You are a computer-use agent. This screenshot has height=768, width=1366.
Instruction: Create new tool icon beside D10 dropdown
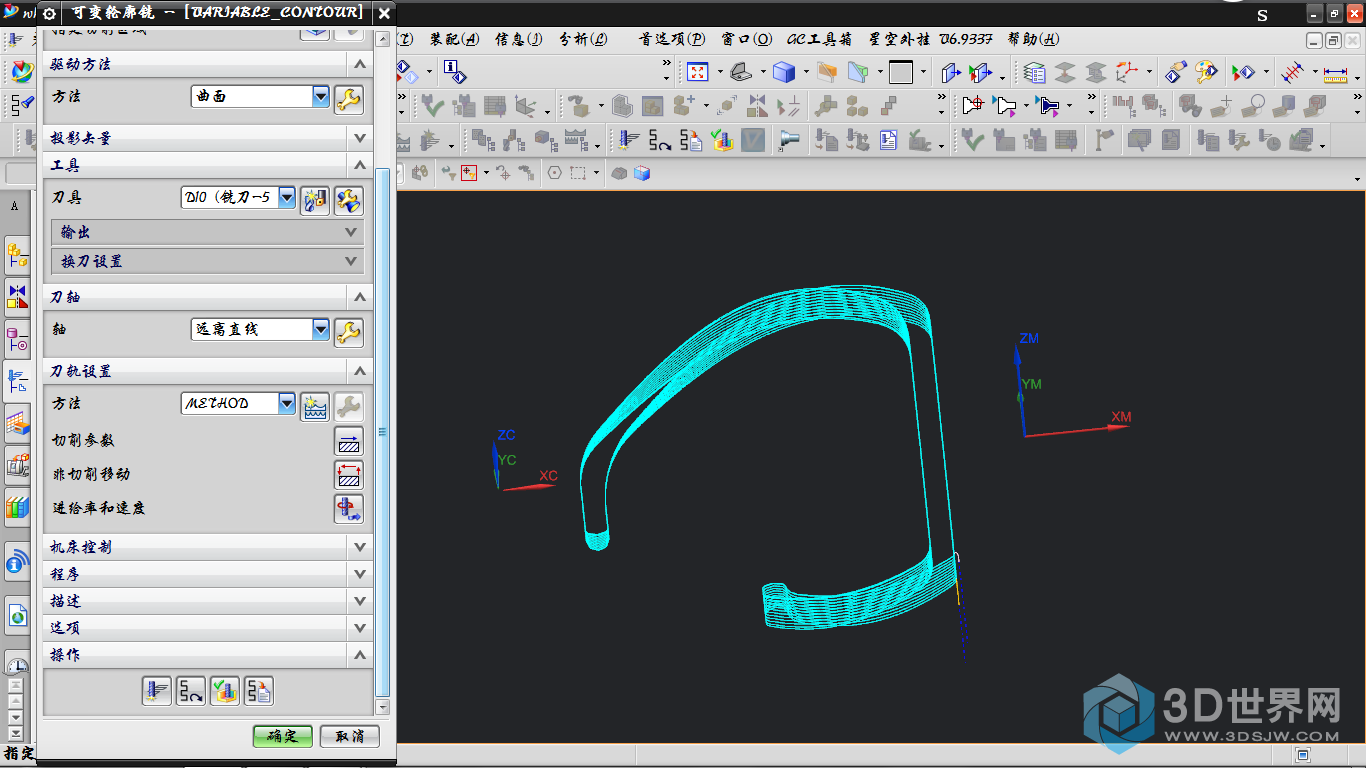tap(315, 200)
